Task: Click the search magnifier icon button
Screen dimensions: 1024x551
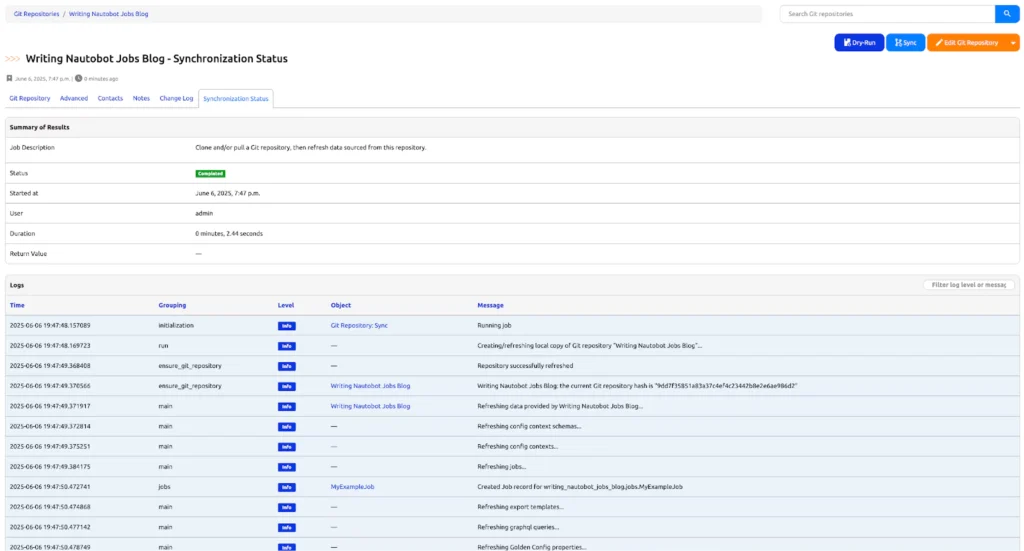Action: [x=1006, y=14]
